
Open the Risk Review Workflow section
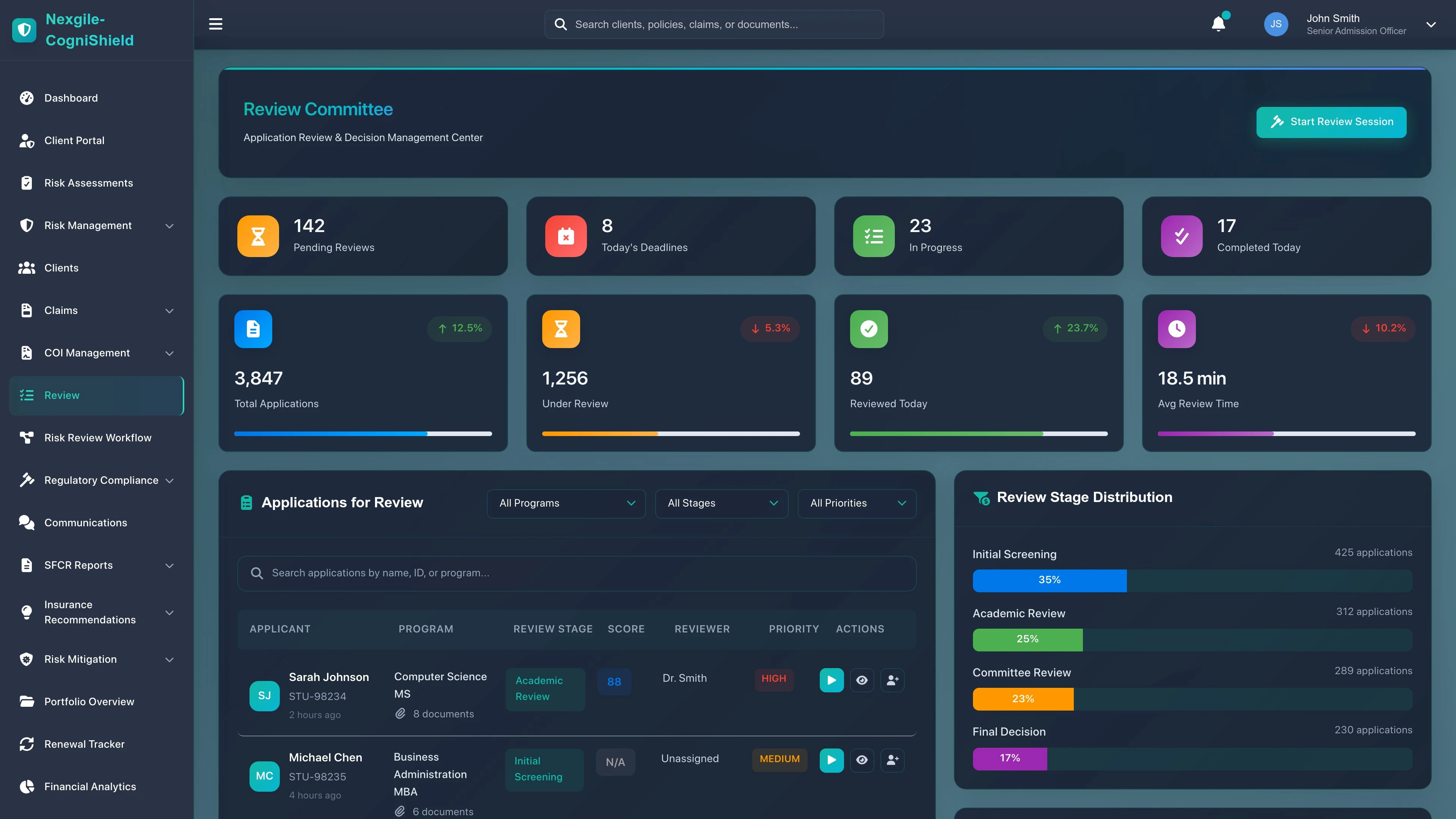tap(97, 437)
